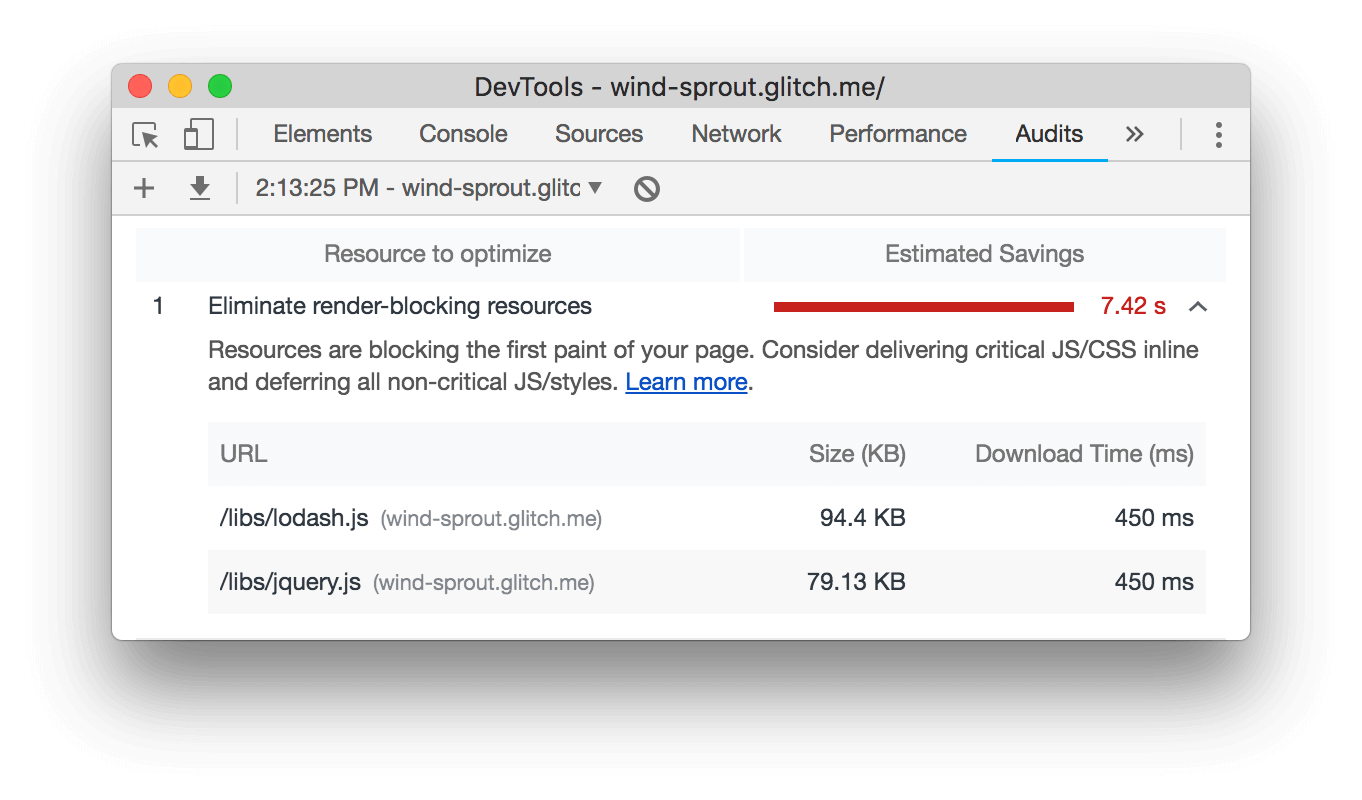The height and width of the screenshot is (800, 1362).
Task: Show more tabs with the double chevron
Action: click(1134, 135)
